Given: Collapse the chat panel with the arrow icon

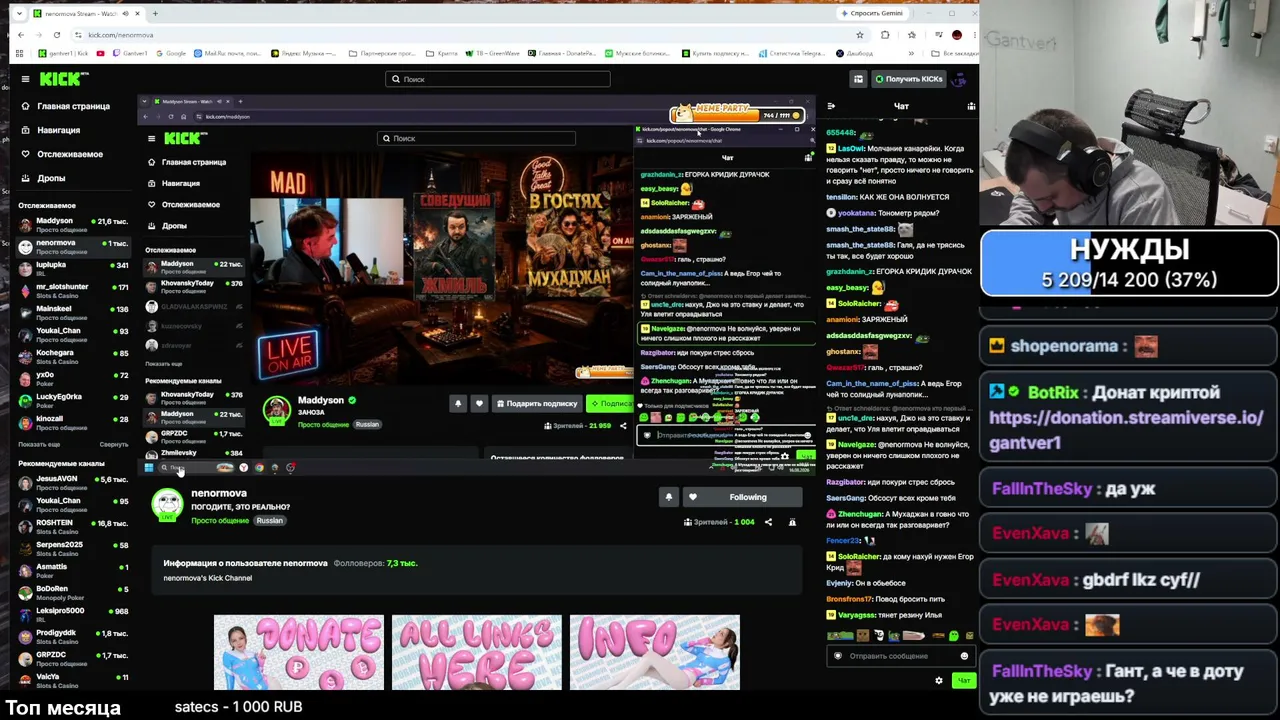Looking at the screenshot, I should [x=831, y=106].
